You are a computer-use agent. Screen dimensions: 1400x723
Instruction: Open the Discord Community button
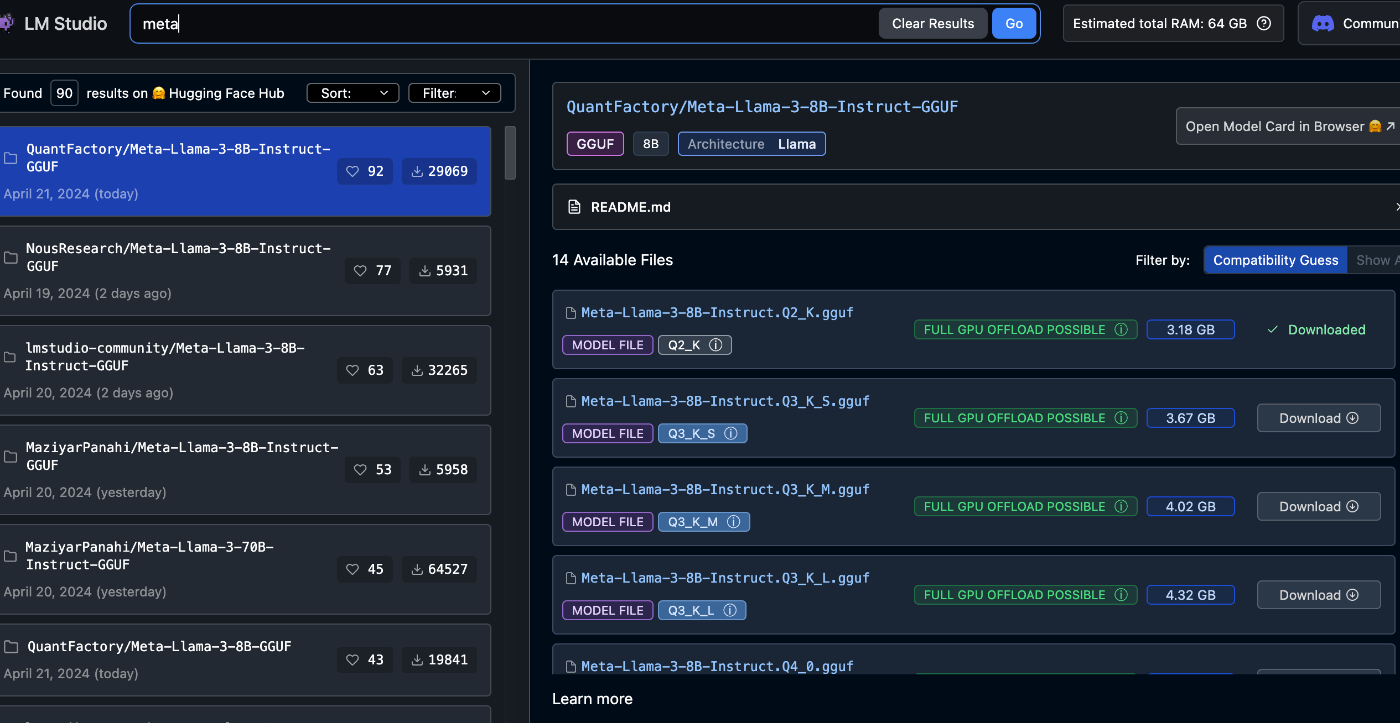point(1349,23)
